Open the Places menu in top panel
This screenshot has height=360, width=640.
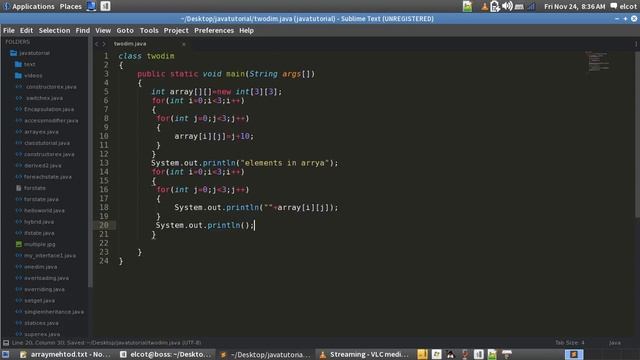point(71,7)
